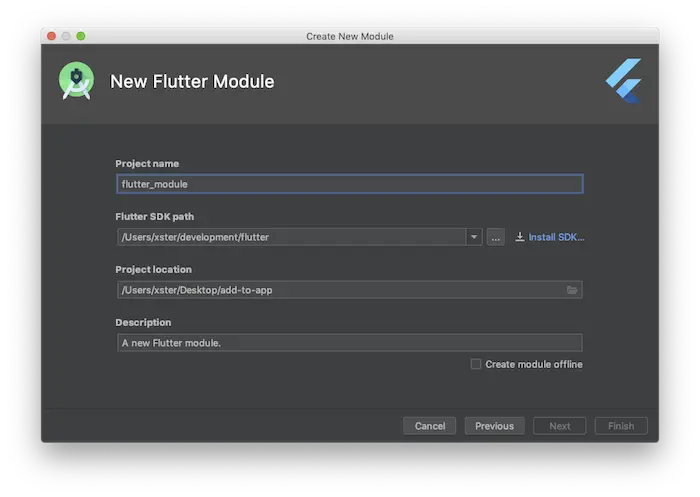Expand the Flutter SDK path dropdown arrow
The height and width of the screenshot is (497, 700).
point(474,237)
